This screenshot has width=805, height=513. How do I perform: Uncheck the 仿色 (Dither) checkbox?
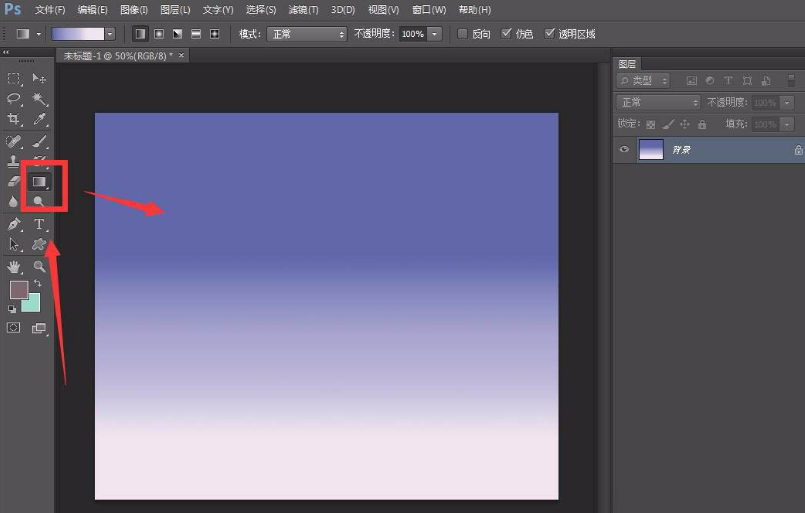pyautogui.click(x=506, y=34)
